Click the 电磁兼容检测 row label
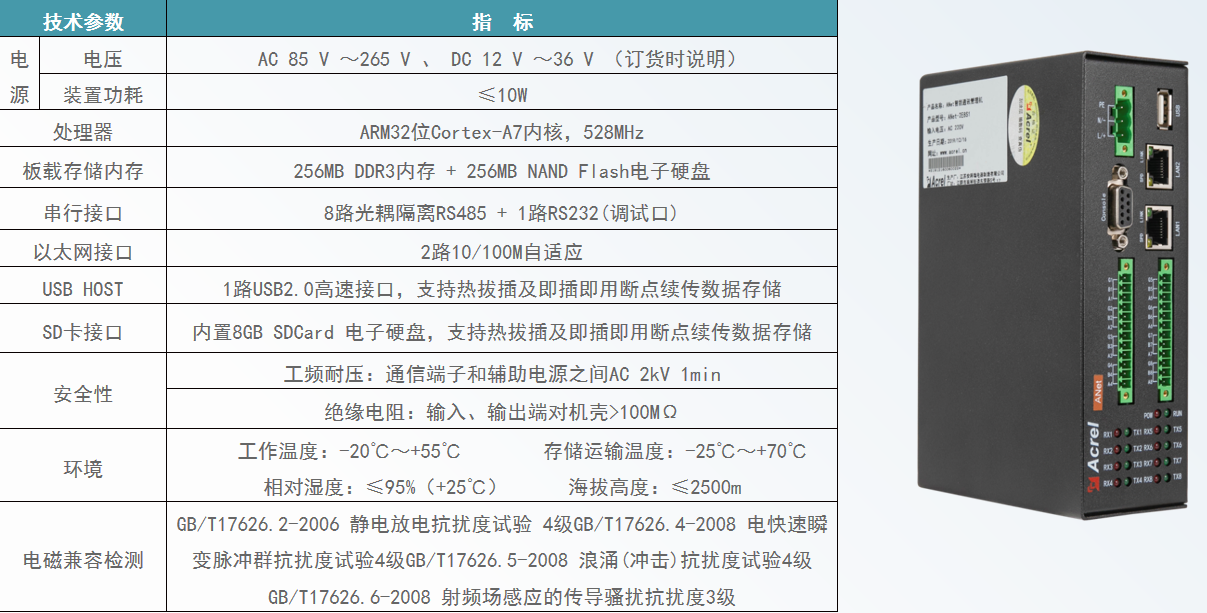Screen dimensions: 1207x613 (x=84, y=561)
